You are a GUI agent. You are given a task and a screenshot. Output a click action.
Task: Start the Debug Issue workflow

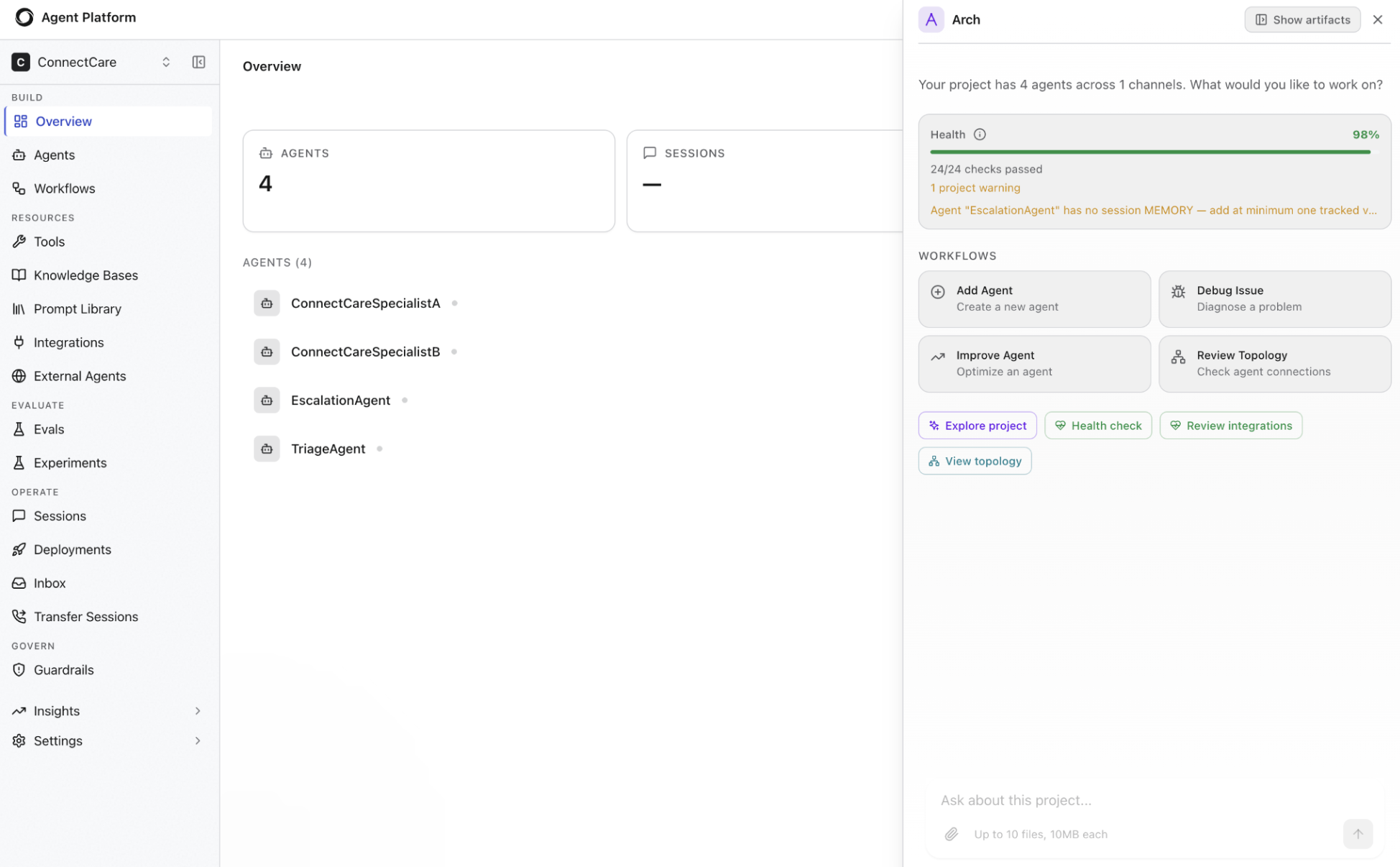pos(1274,299)
